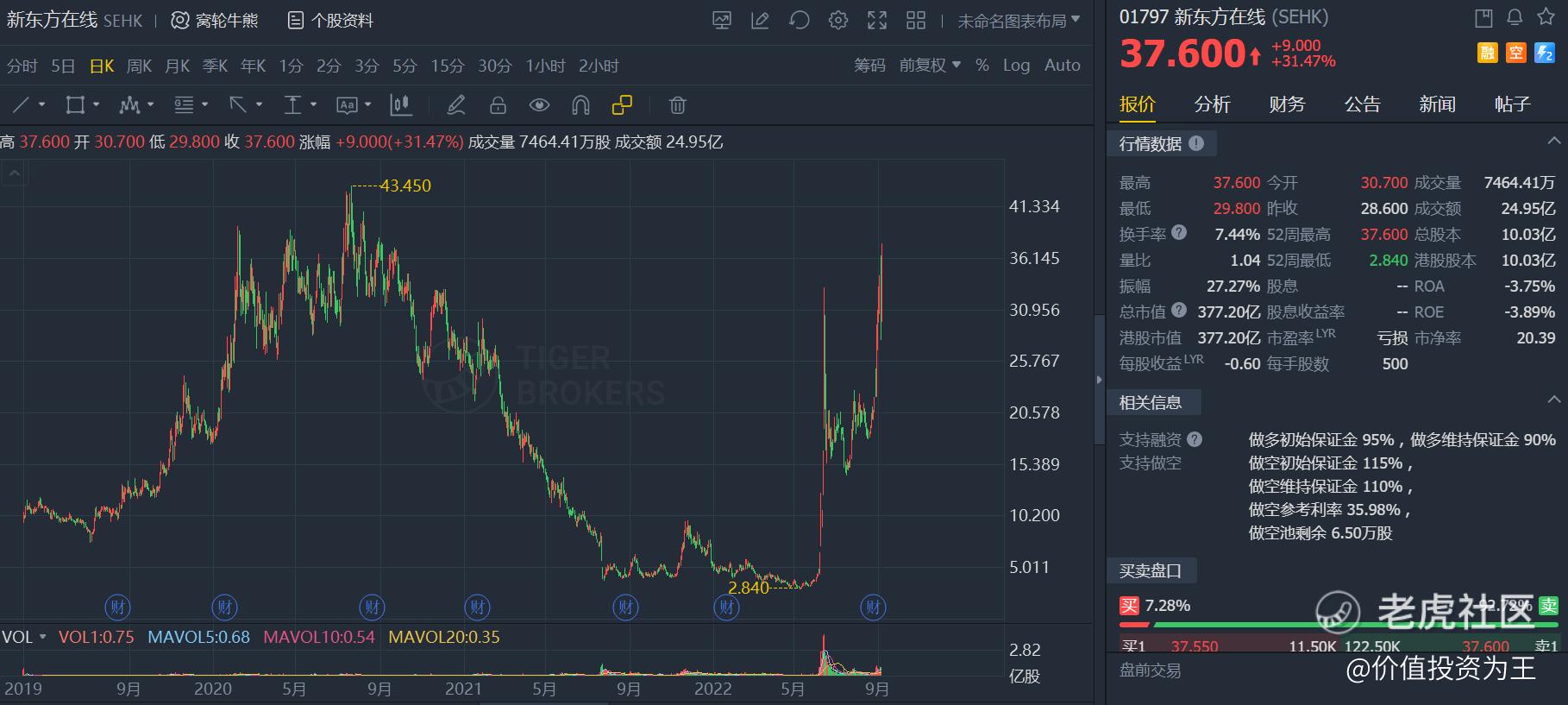
Task: Add the stock to favorites with the star
Action: [1546, 17]
